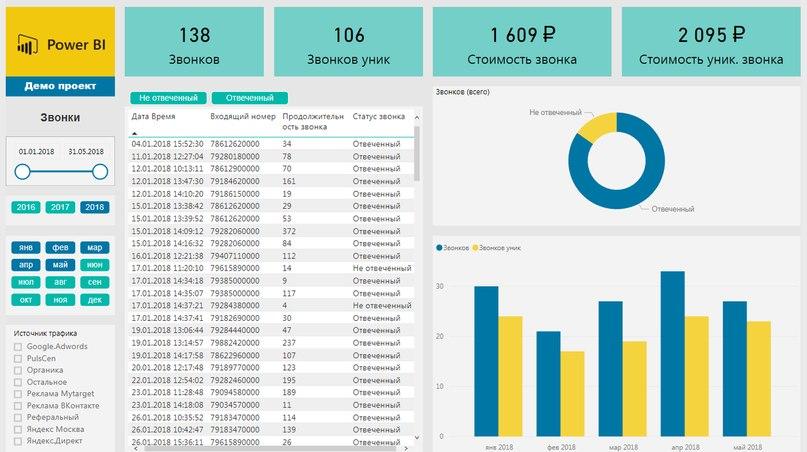Click the table scroll-left arrow
Screen dimensions: 807x452
pyautogui.click(x=135, y=449)
